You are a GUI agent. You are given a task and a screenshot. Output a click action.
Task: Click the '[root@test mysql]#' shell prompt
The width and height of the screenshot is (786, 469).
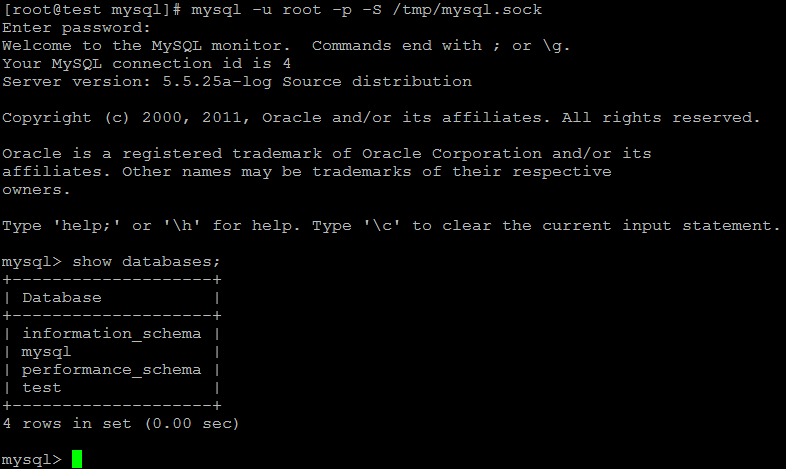91,10
